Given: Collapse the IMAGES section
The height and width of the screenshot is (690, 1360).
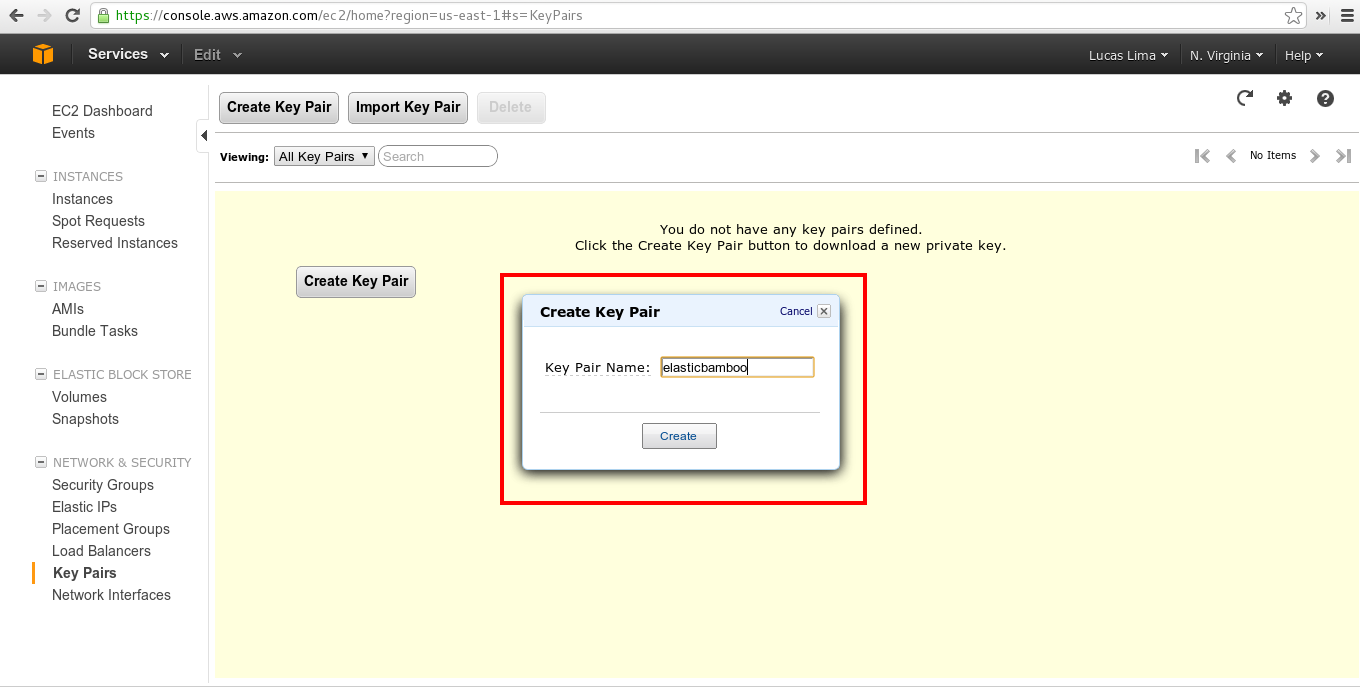Looking at the screenshot, I should (x=41, y=286).
